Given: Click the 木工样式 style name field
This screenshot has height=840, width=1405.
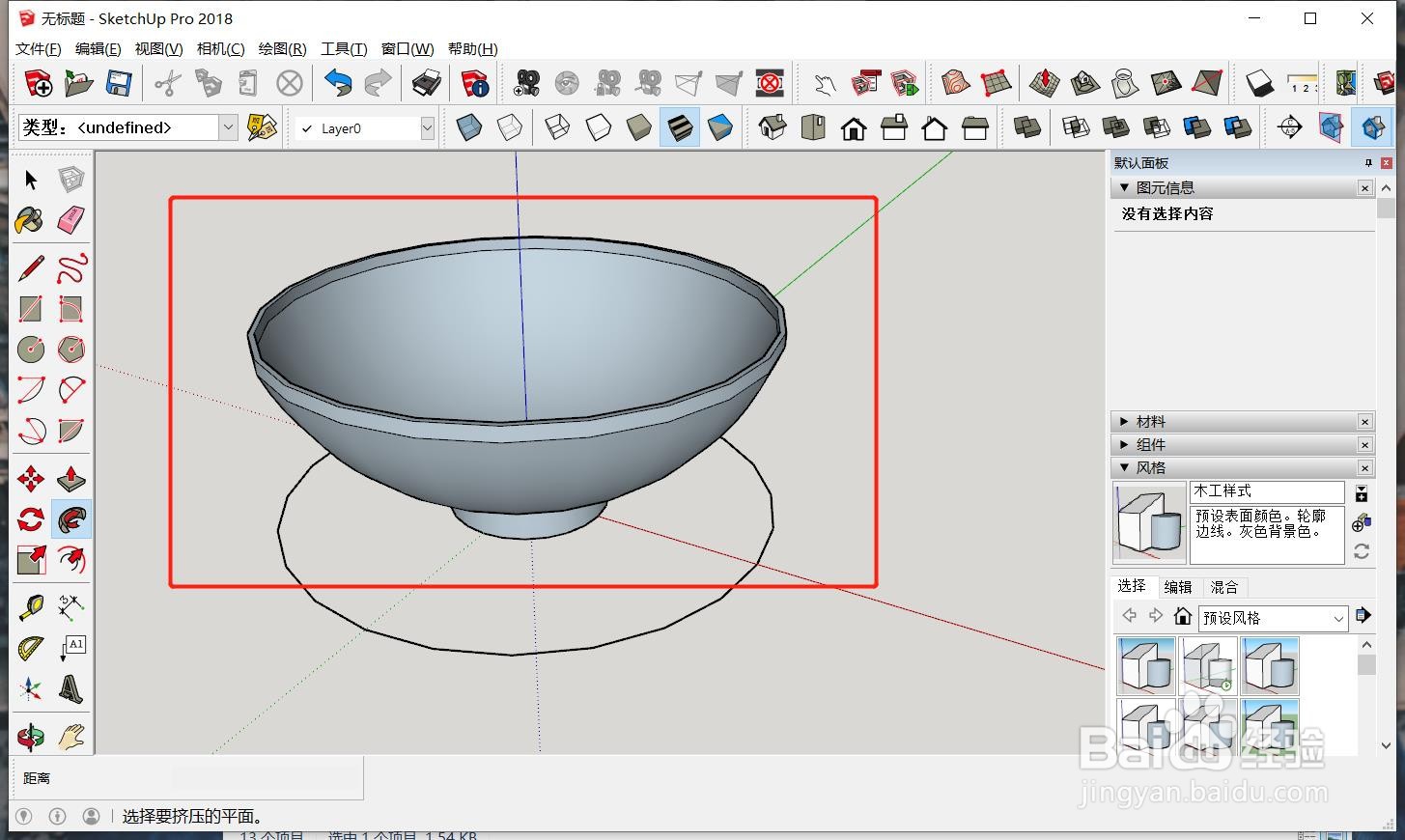Looking at the screenshot, I should (1266, 491).
